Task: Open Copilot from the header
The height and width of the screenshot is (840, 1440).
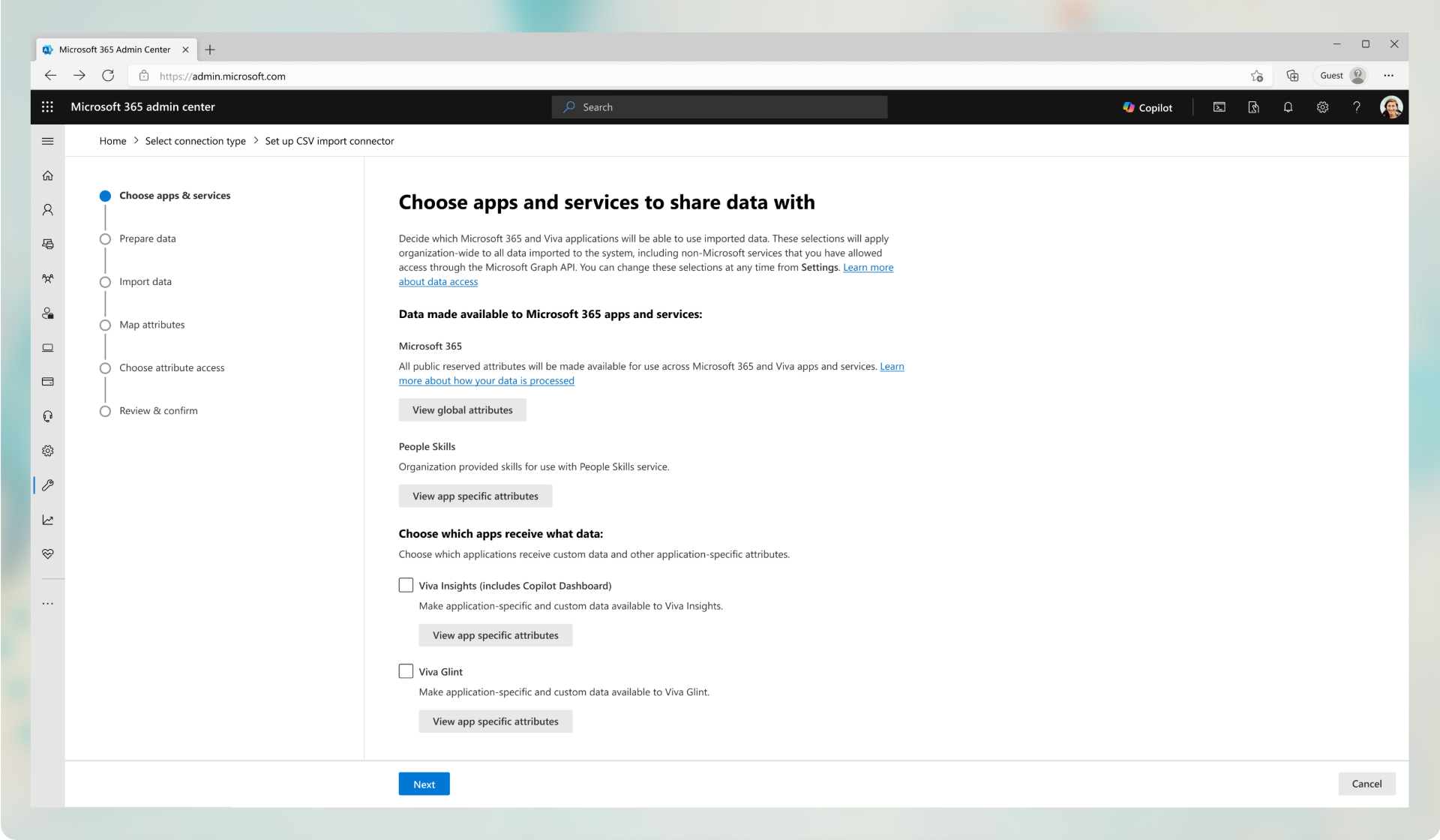Action: 1147,107
